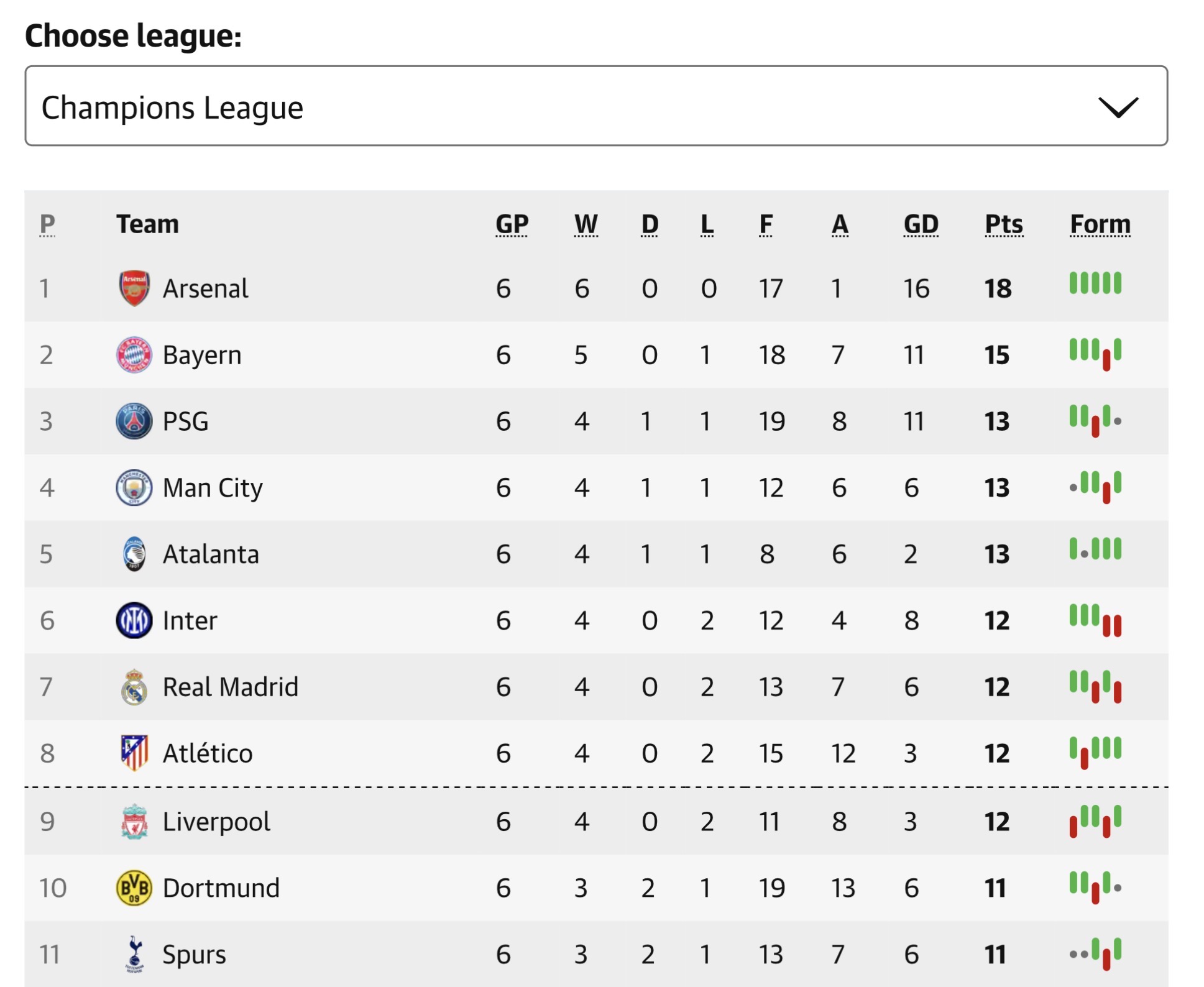Screen dimensions: 1204x987
Task: Click the Liverpool crest icon
Action: 134,821
